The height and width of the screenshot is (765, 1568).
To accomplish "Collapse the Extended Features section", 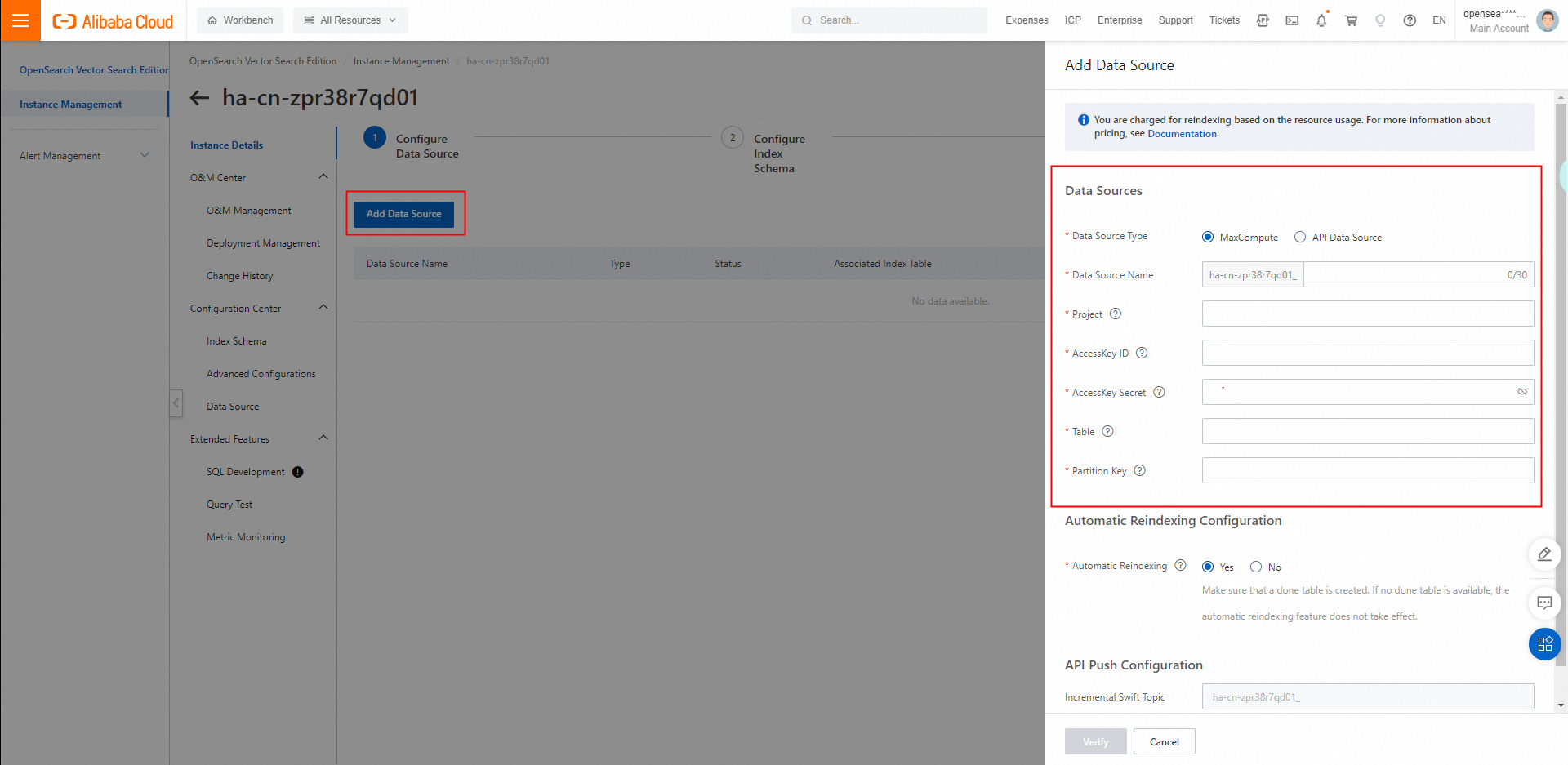I will coord(323,438).
